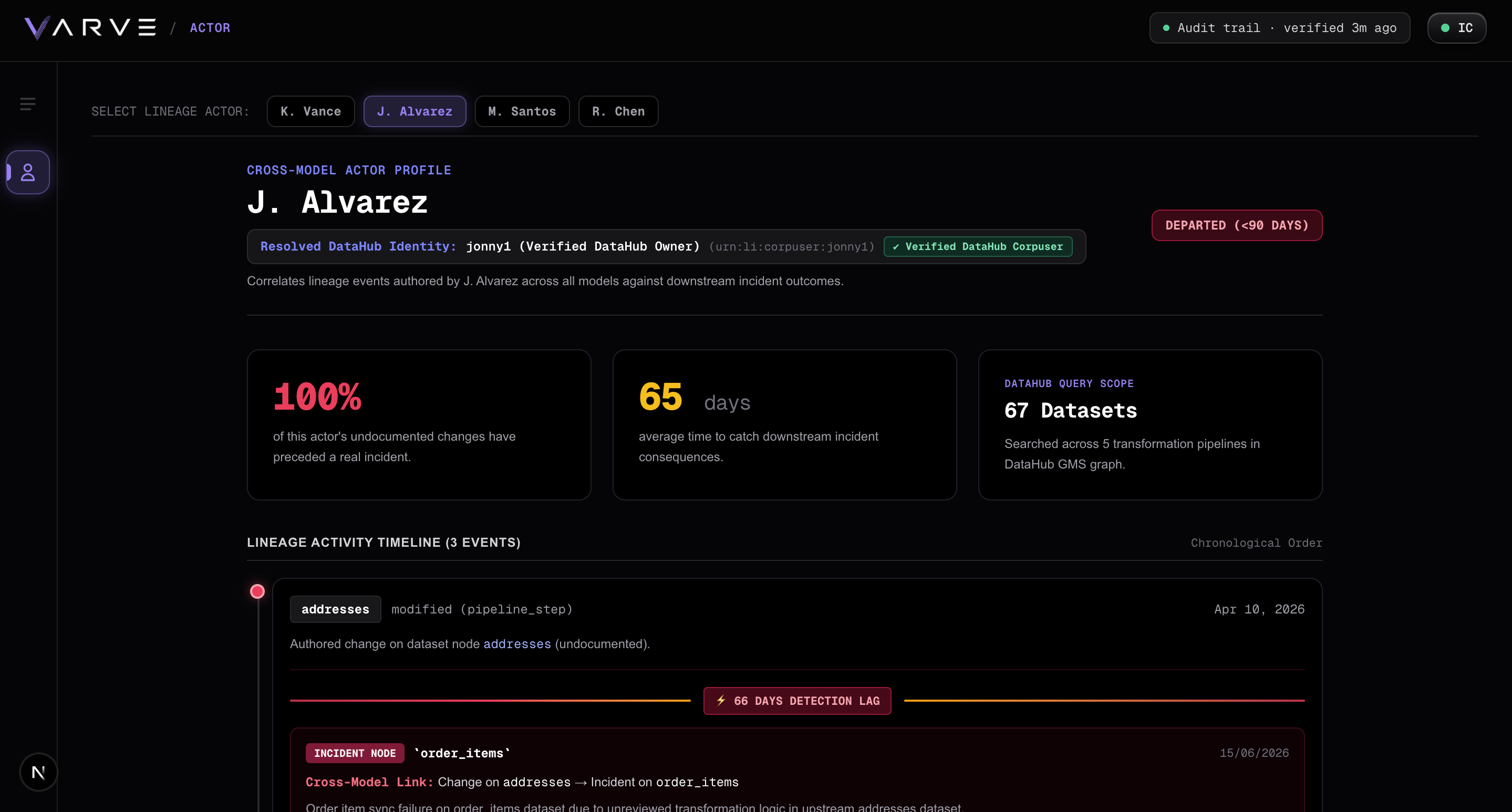Click the 100% undocumented changes card

pyautogui.click(x=419, y=425)
